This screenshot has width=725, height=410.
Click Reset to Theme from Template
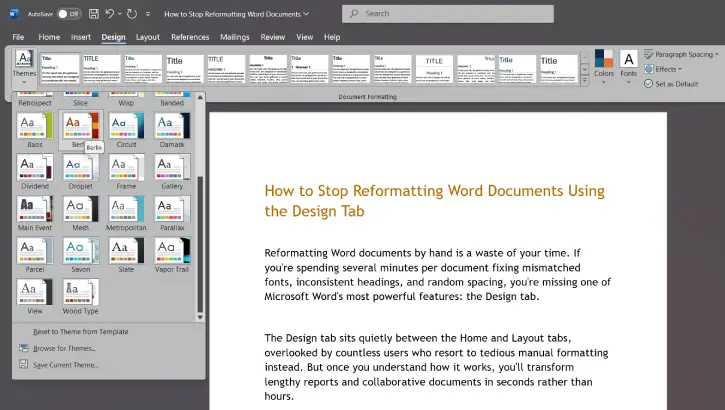(80, 332)
